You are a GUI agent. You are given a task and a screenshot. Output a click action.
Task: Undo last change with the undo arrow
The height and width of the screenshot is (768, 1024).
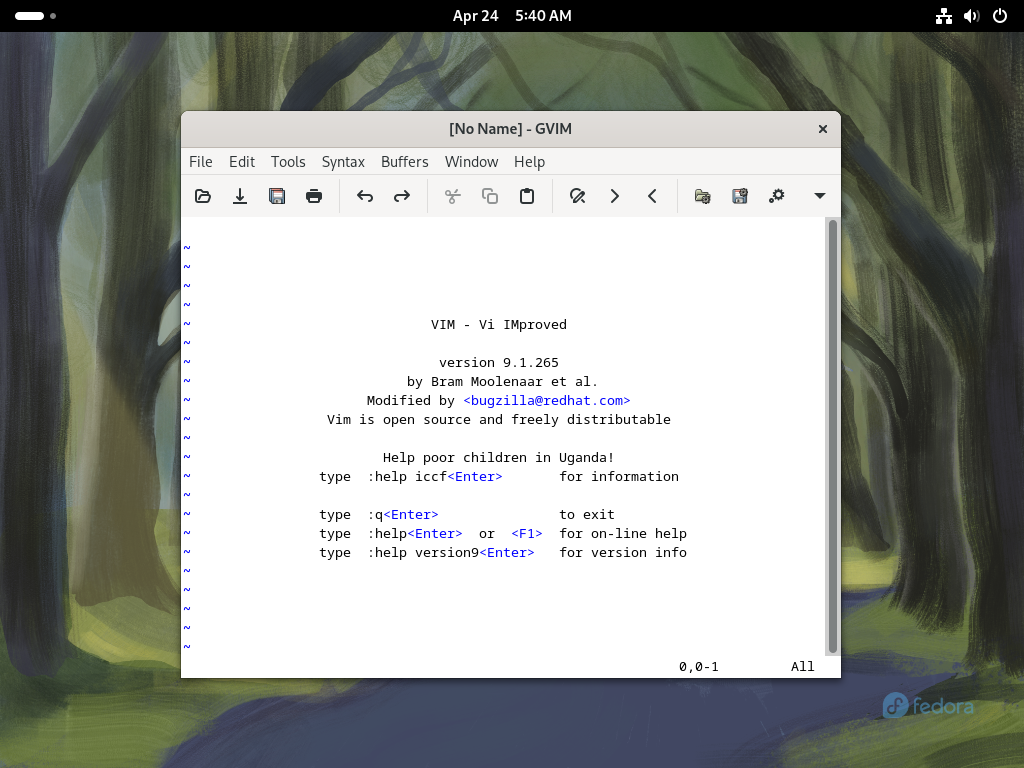[365, 196]
